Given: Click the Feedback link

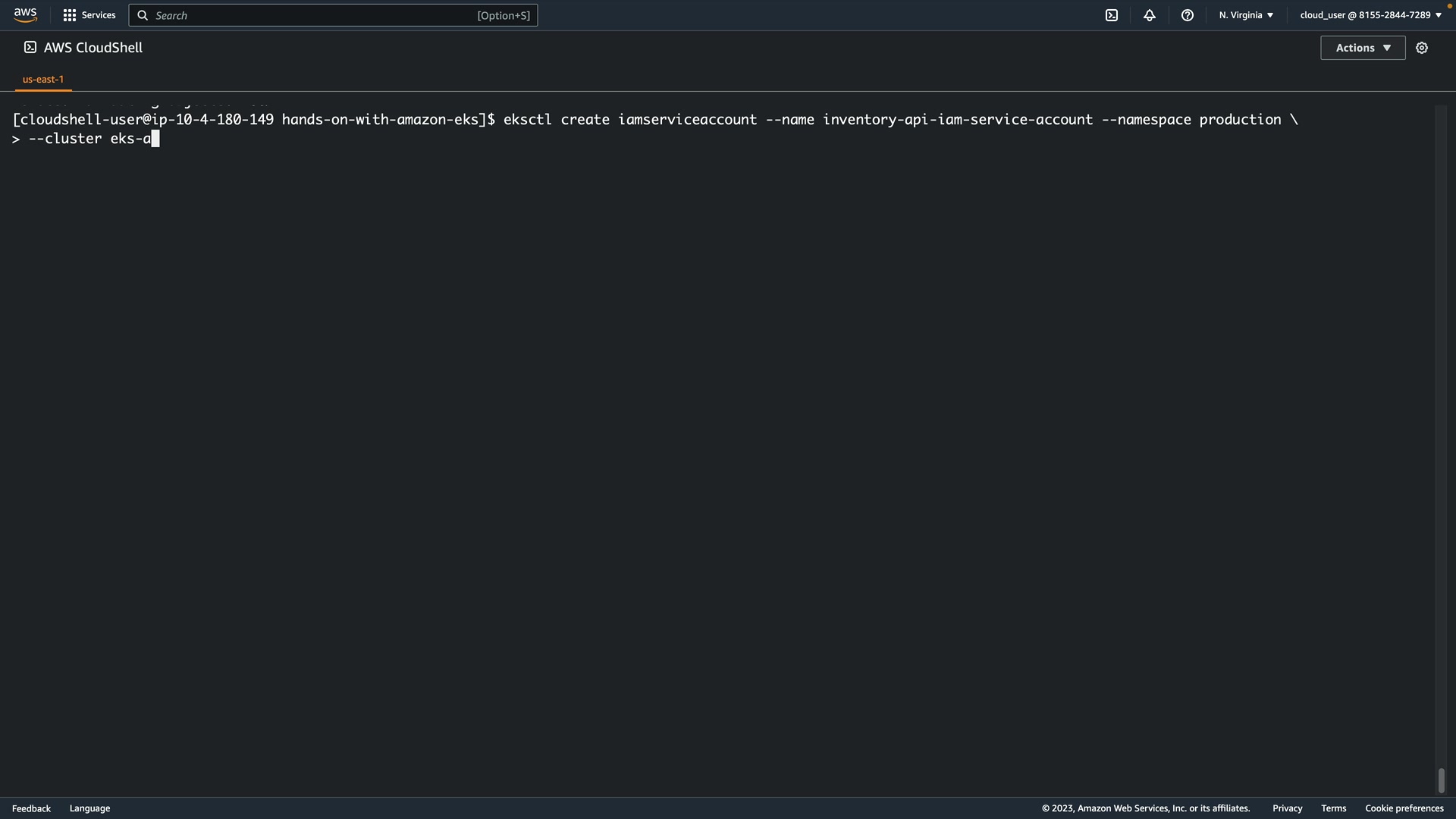Looking at the screenshot, I should pyautogui.click(x=31, y=808).
